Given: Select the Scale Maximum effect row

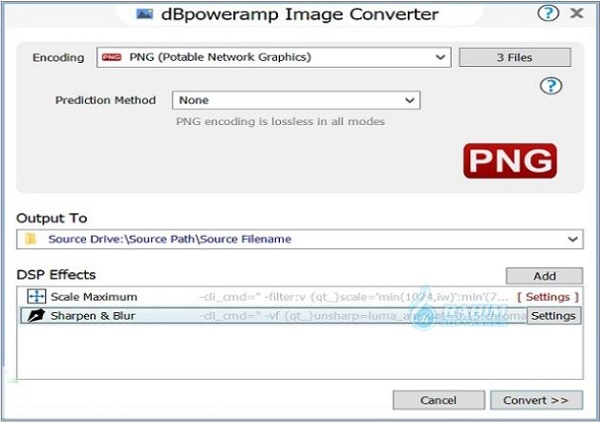Looking at the screenshot, I should [x=300, y=297].
